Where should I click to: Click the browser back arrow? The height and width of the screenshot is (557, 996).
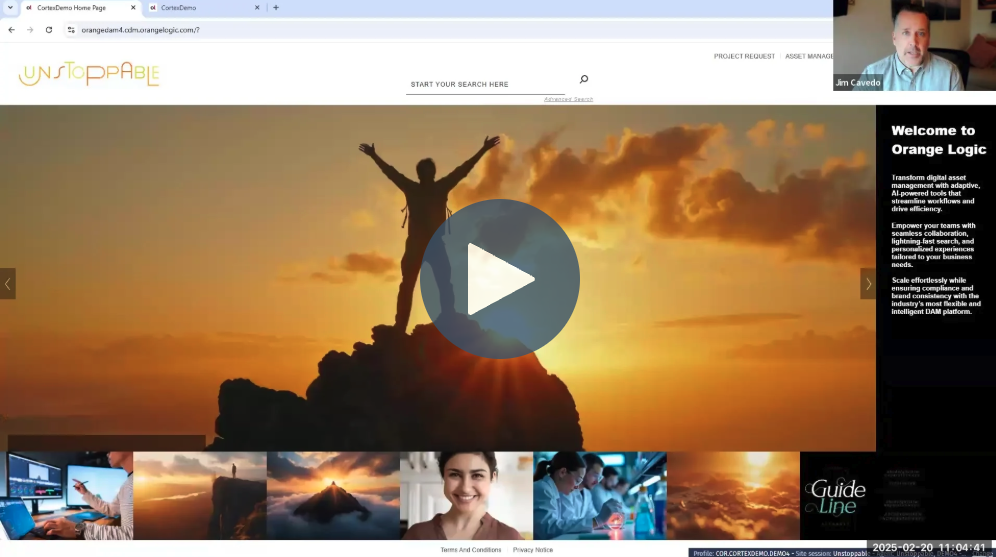[11, 30]
